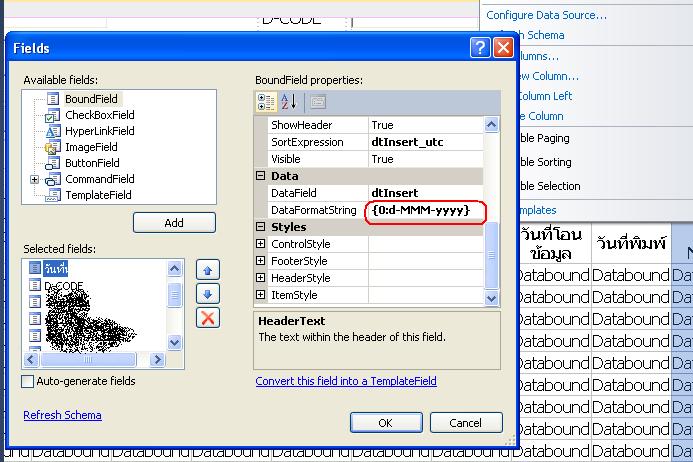Open Configure Data Source in smart tag menu
The image size is (693, 462).
[x=546, y=15]
